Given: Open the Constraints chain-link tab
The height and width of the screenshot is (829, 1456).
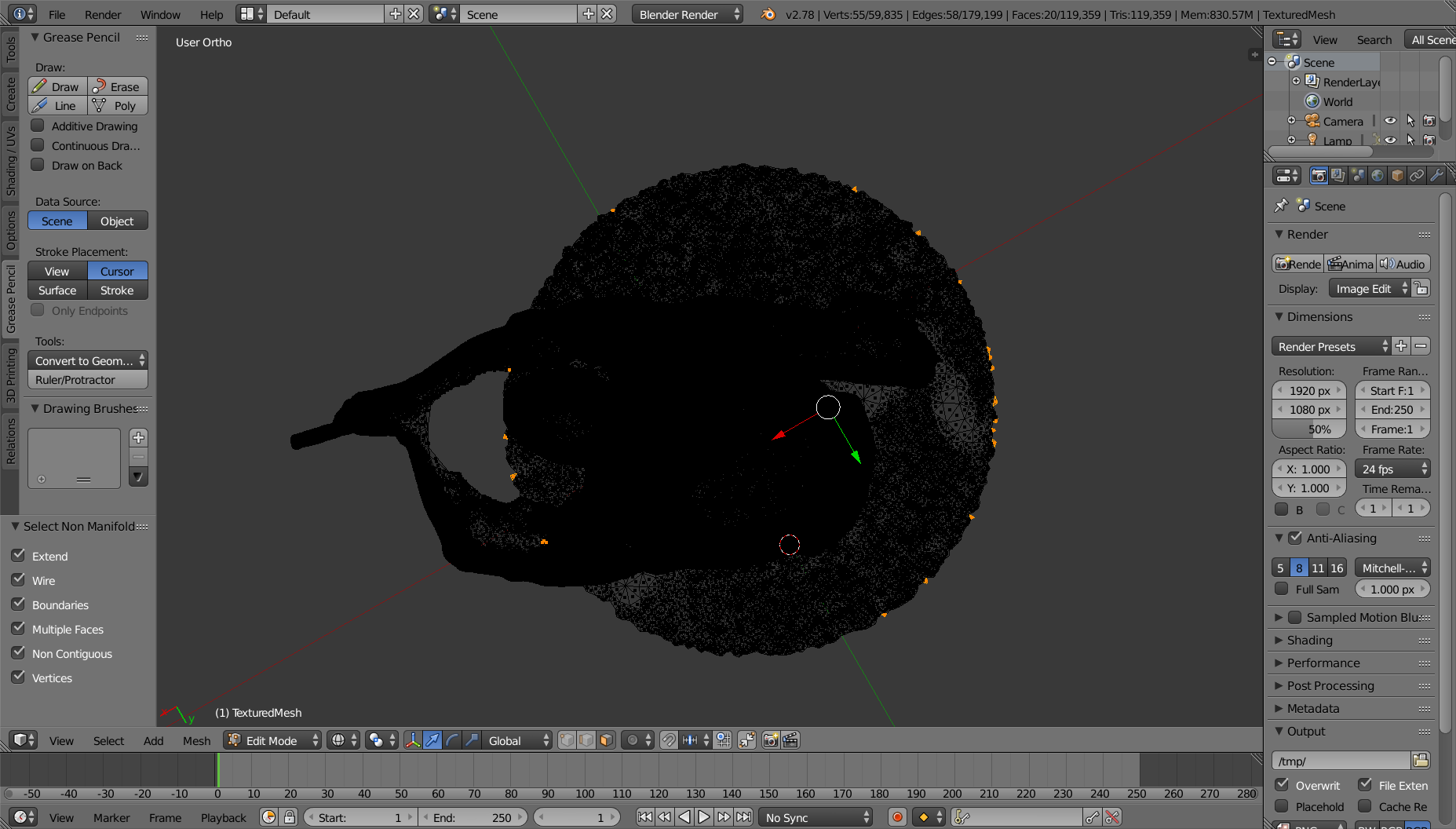Looking at the screenshot, I should pyautogui.click(x=1417, y=175).
